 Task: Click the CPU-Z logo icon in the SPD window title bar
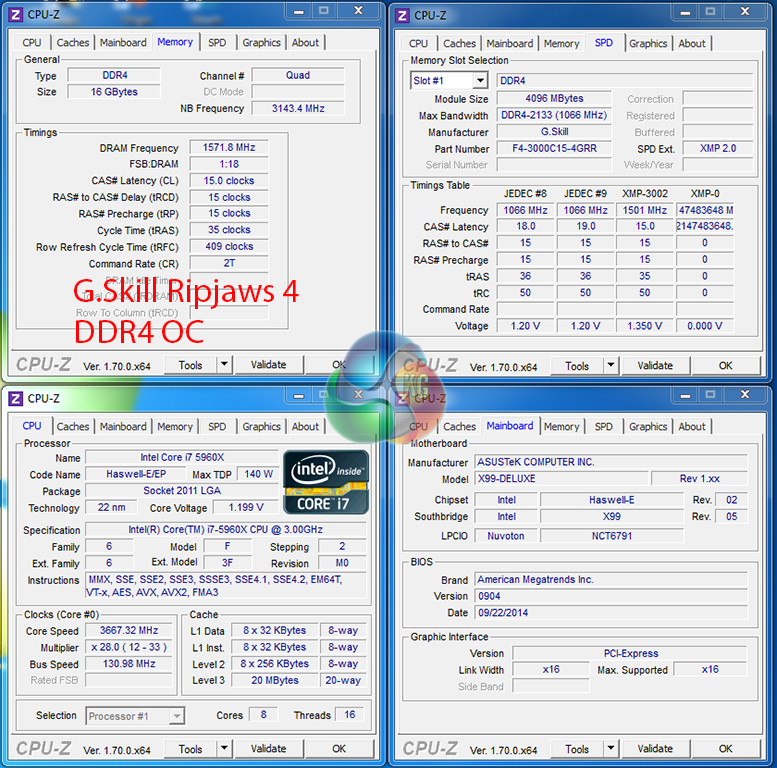(402, 15)
